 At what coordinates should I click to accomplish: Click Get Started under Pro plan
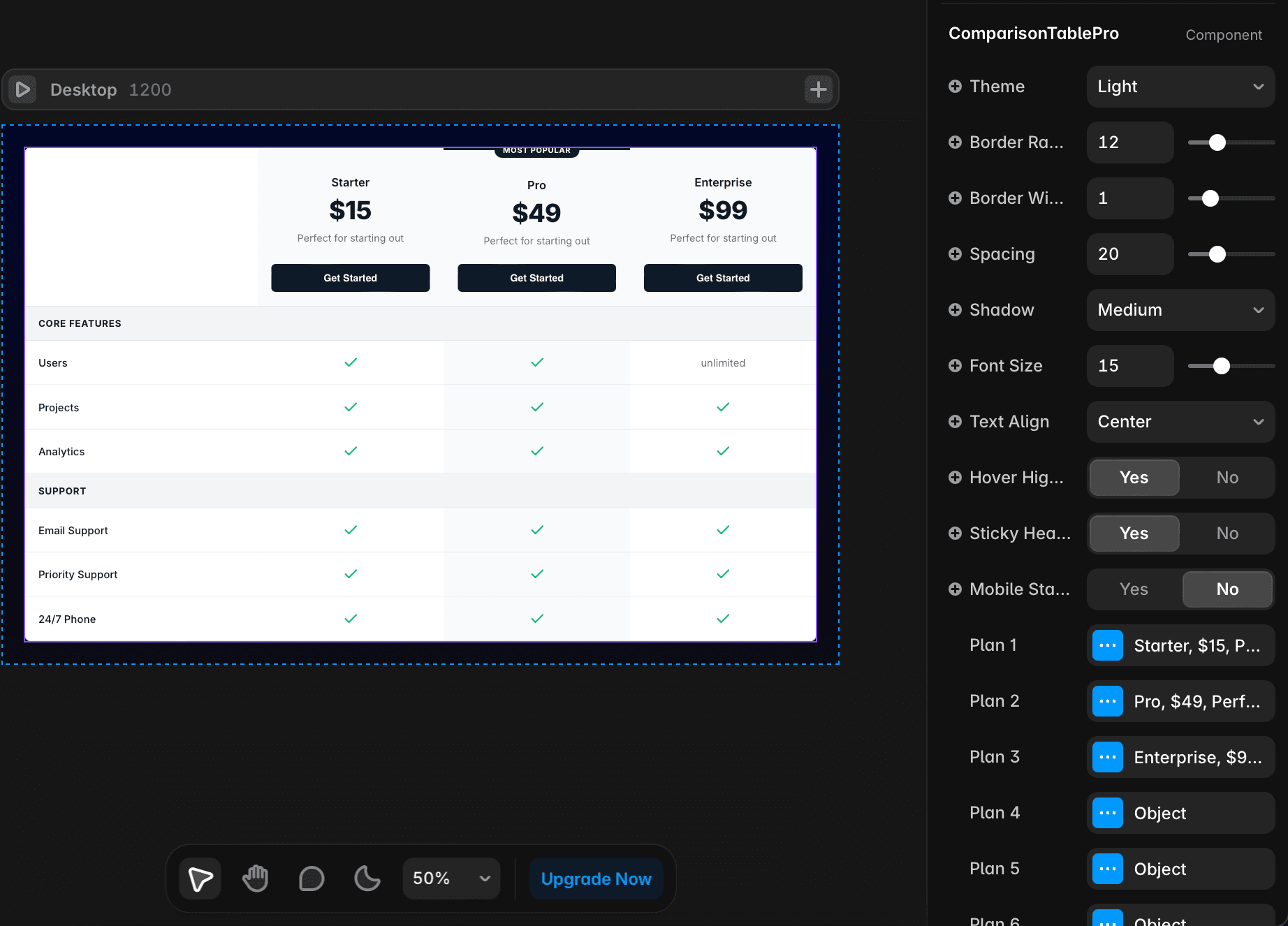(536, 278)
